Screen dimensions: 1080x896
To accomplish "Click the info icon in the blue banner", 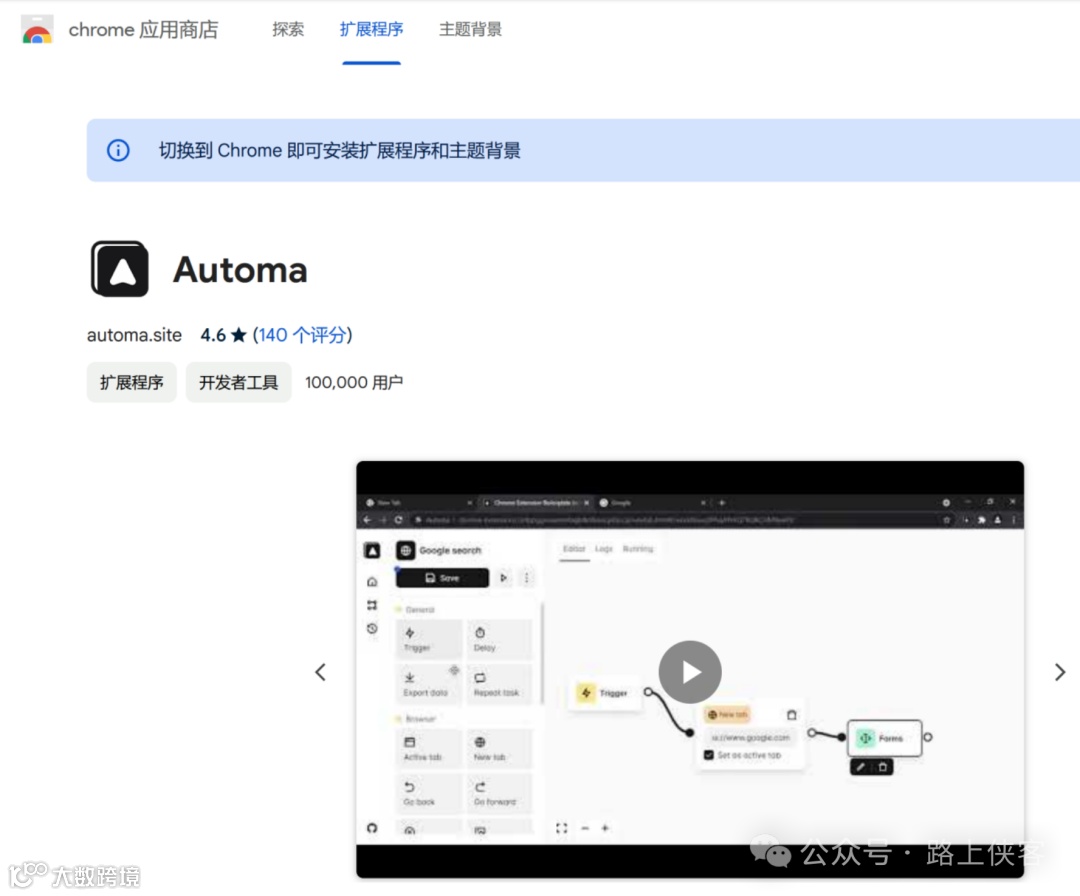I will point(118,150).
